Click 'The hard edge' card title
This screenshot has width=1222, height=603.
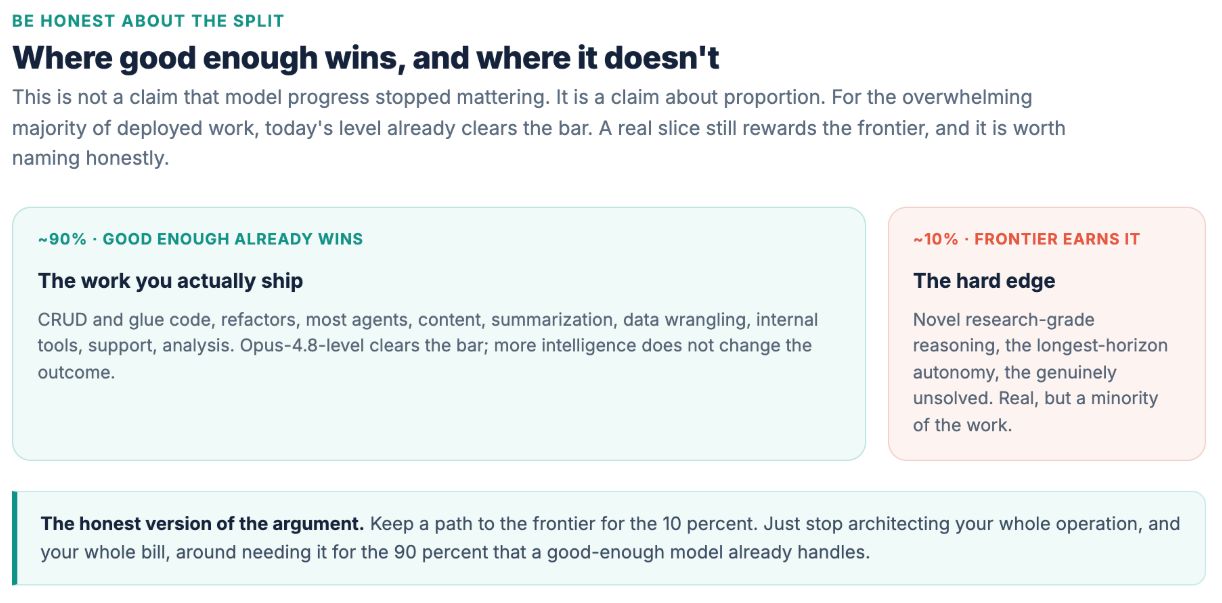click(x=984, y=281)
